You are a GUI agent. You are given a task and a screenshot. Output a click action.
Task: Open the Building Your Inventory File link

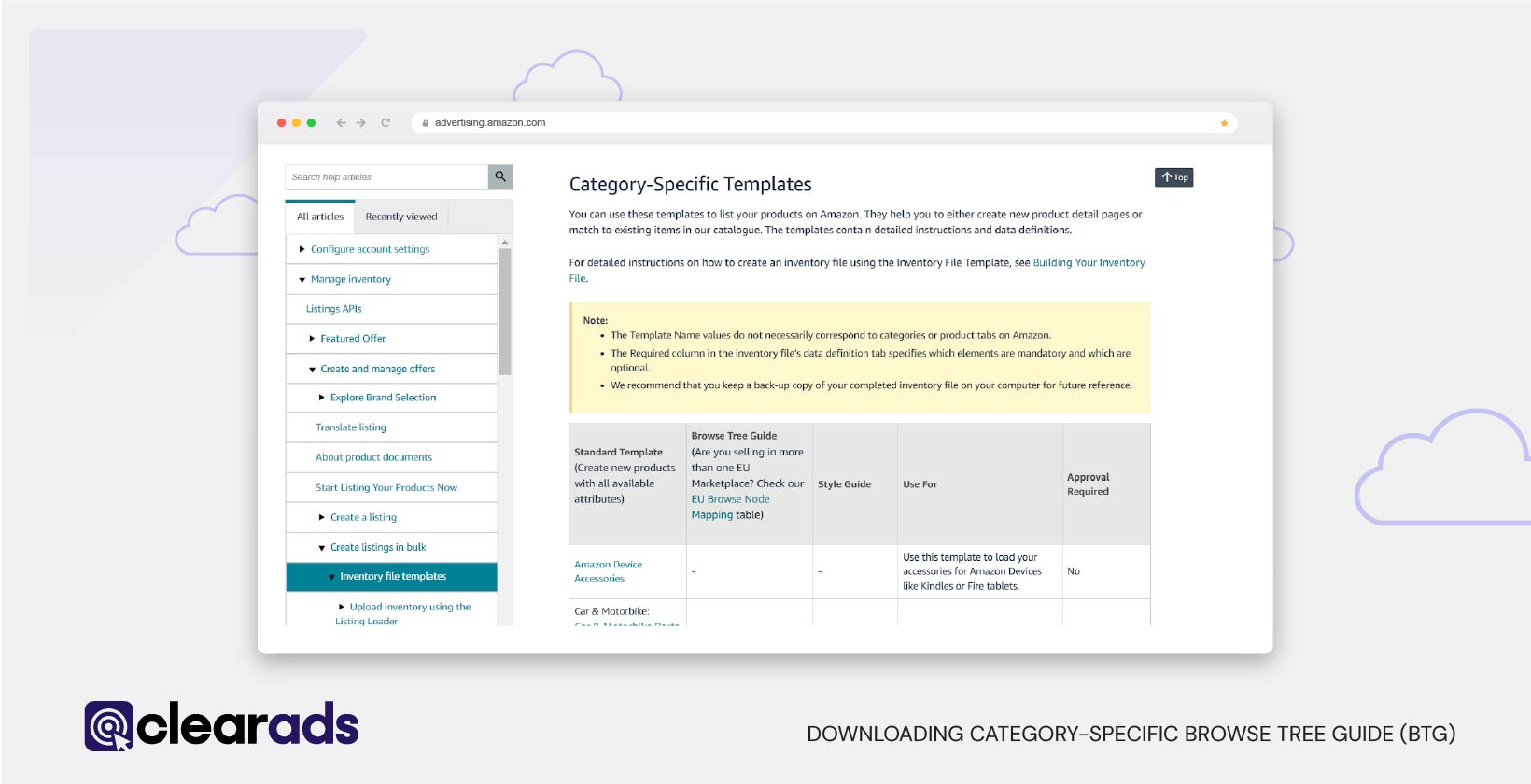click(1089, 263)
